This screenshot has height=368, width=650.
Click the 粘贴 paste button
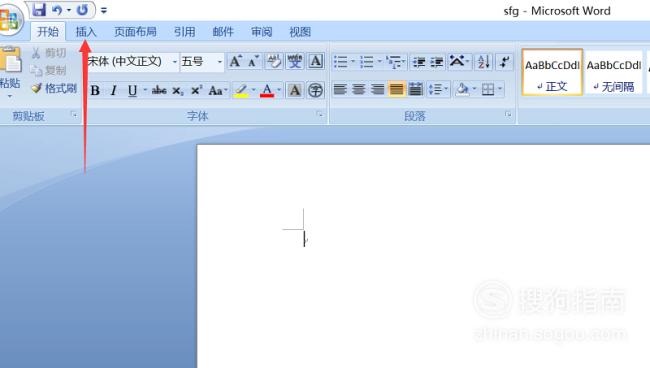(10, 73)
